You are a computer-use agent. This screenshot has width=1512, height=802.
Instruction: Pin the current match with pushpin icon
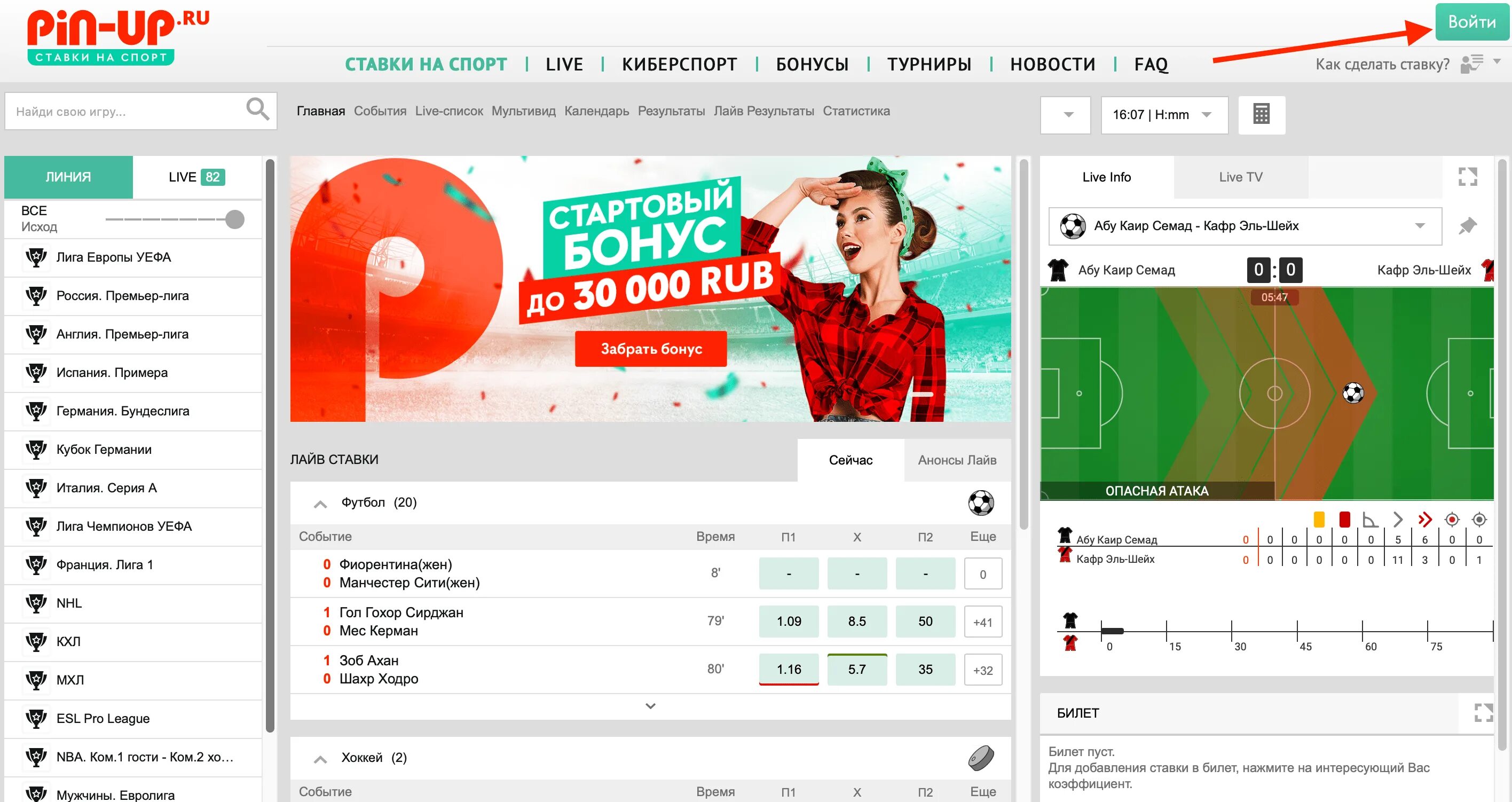(1467, 225)
